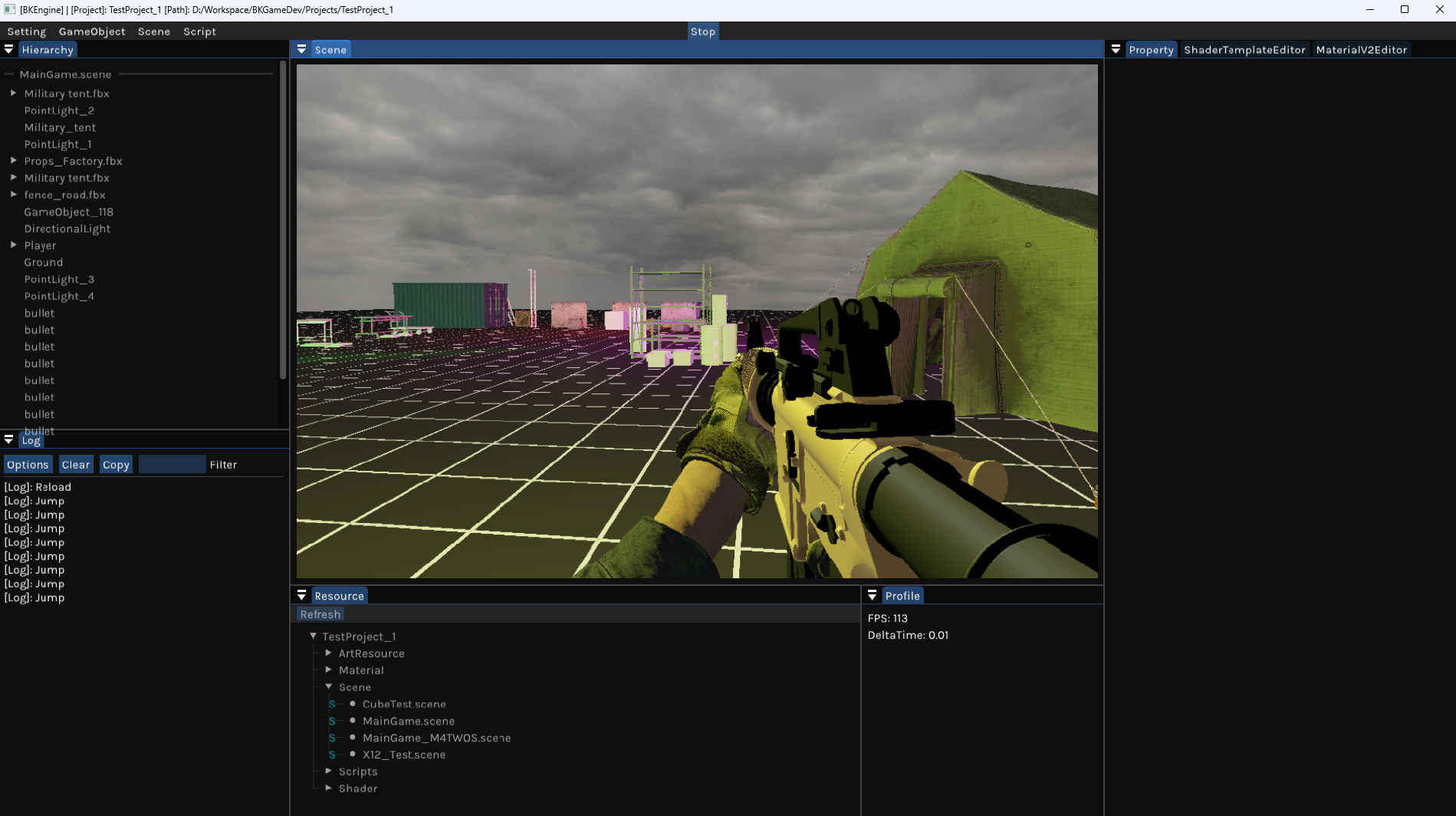Select PointLight_3 in the Hierarchy
Viewport: 1456px width, 816px height.
coord(59,279)
